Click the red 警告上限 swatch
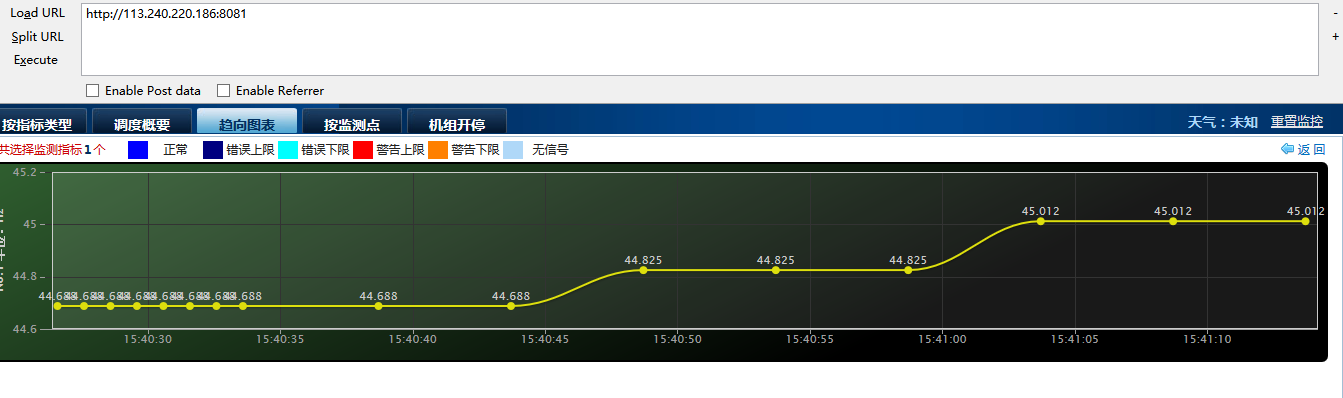This screenshot has height=398, width=1343. tap(363, 150)
